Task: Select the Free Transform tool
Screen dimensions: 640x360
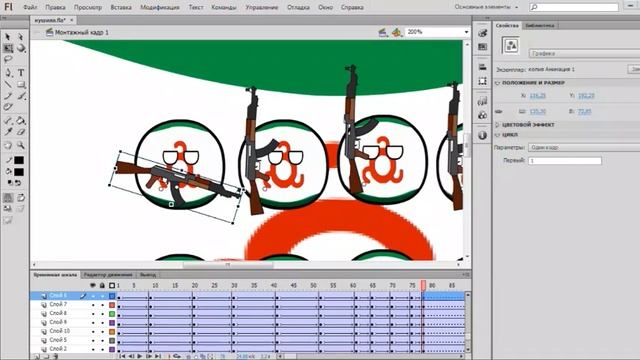Action: click(x=8, y=48)
